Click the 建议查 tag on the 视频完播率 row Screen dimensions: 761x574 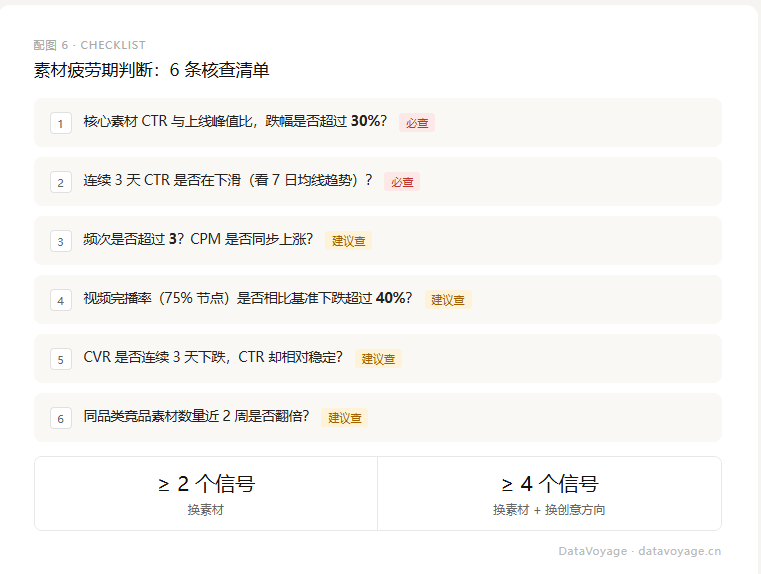tap(448, 300)
